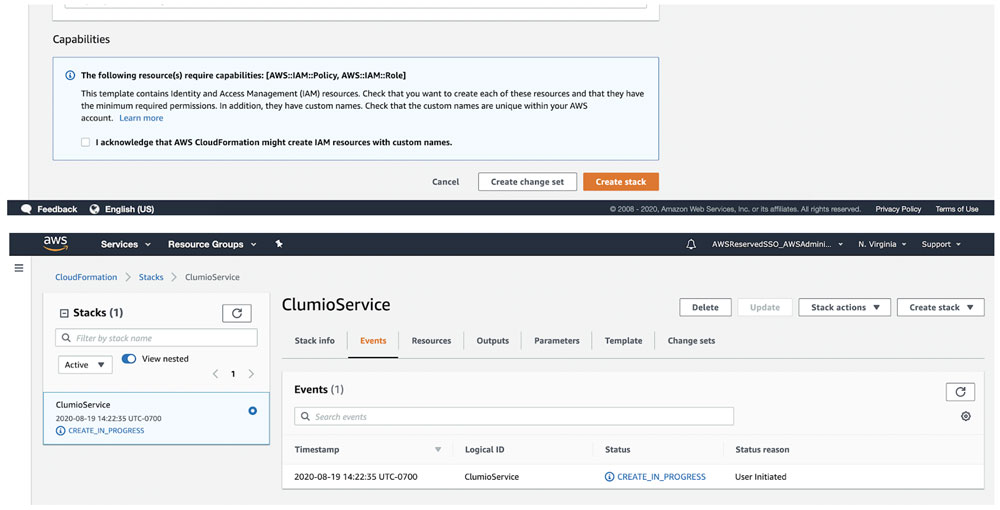
Task: Click the Update button
Action: pos(765,307)
